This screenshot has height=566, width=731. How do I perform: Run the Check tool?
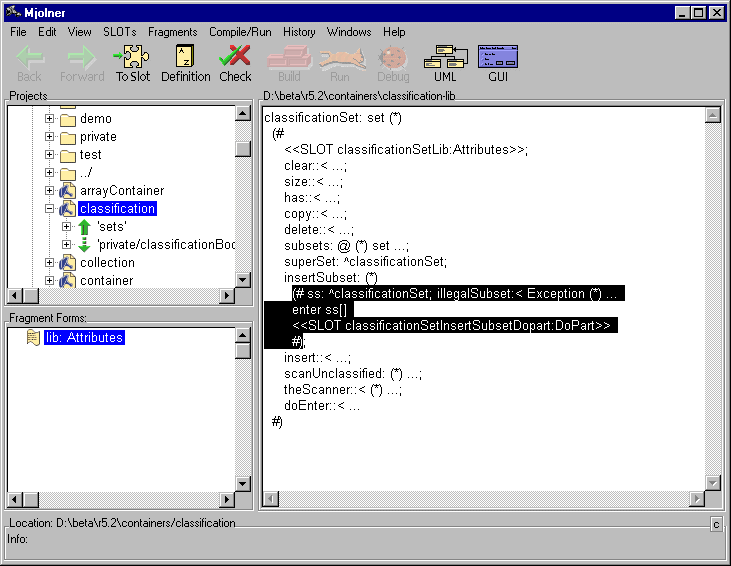click(x=235, y=58)
